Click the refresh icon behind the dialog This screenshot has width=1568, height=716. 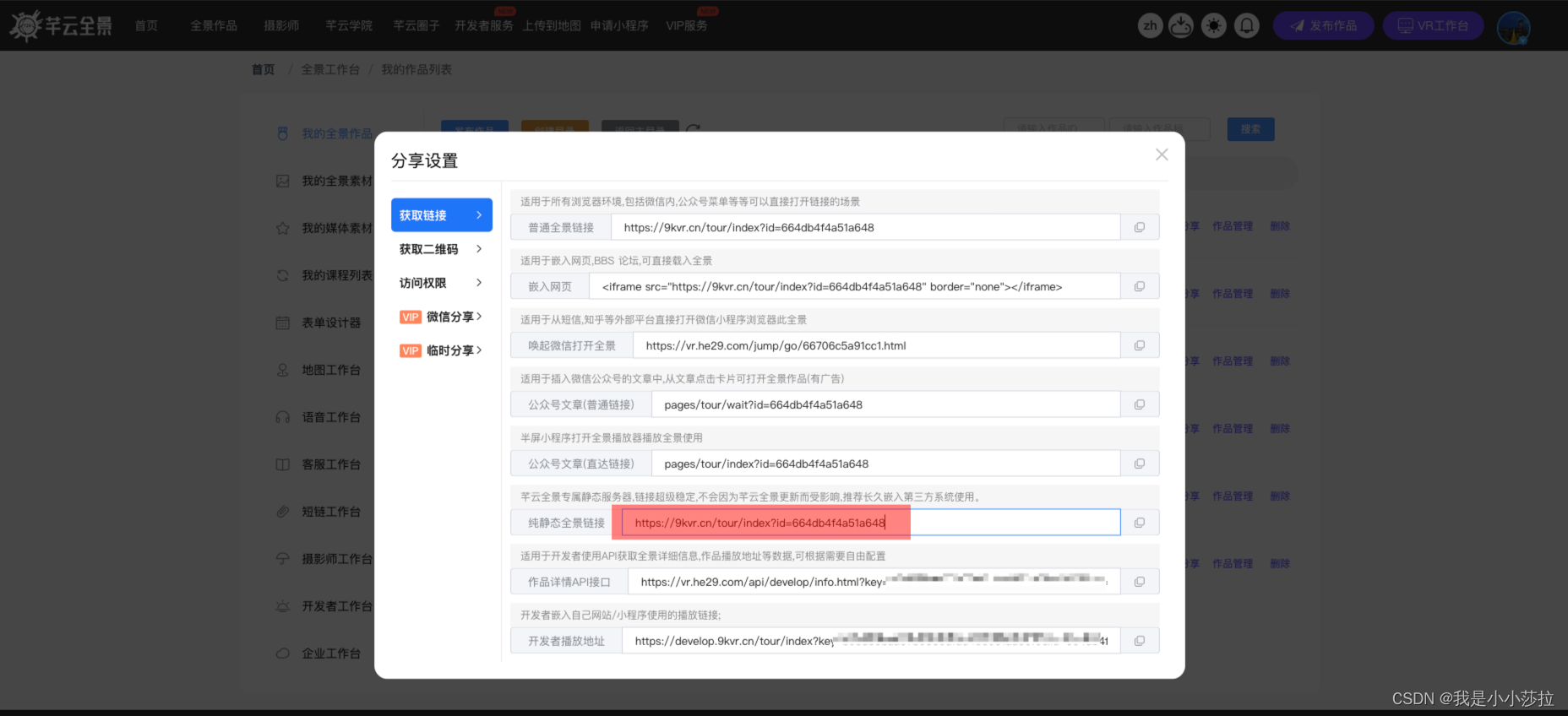[693, 129]
